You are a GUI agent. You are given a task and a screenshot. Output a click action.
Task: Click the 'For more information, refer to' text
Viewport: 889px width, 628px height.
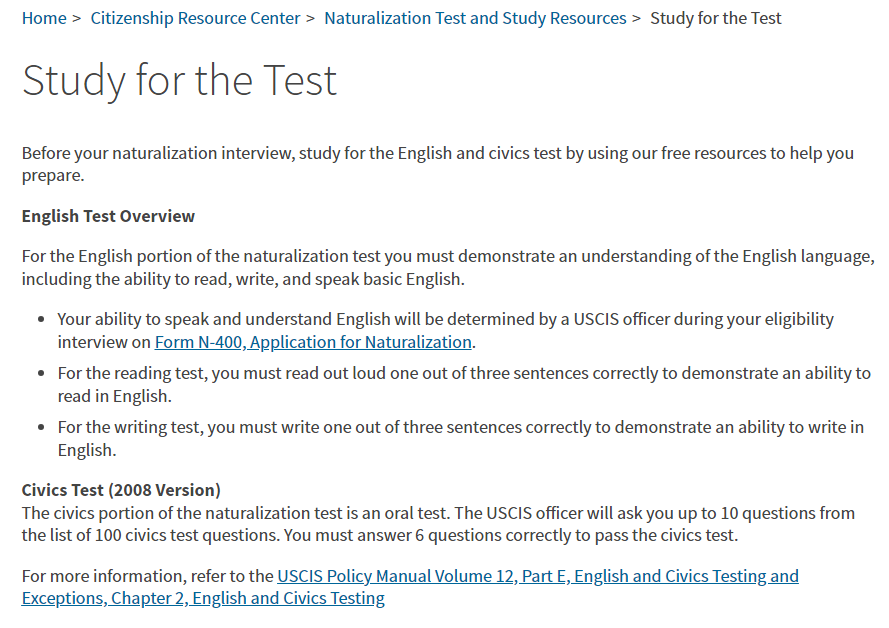click(147, 576)
